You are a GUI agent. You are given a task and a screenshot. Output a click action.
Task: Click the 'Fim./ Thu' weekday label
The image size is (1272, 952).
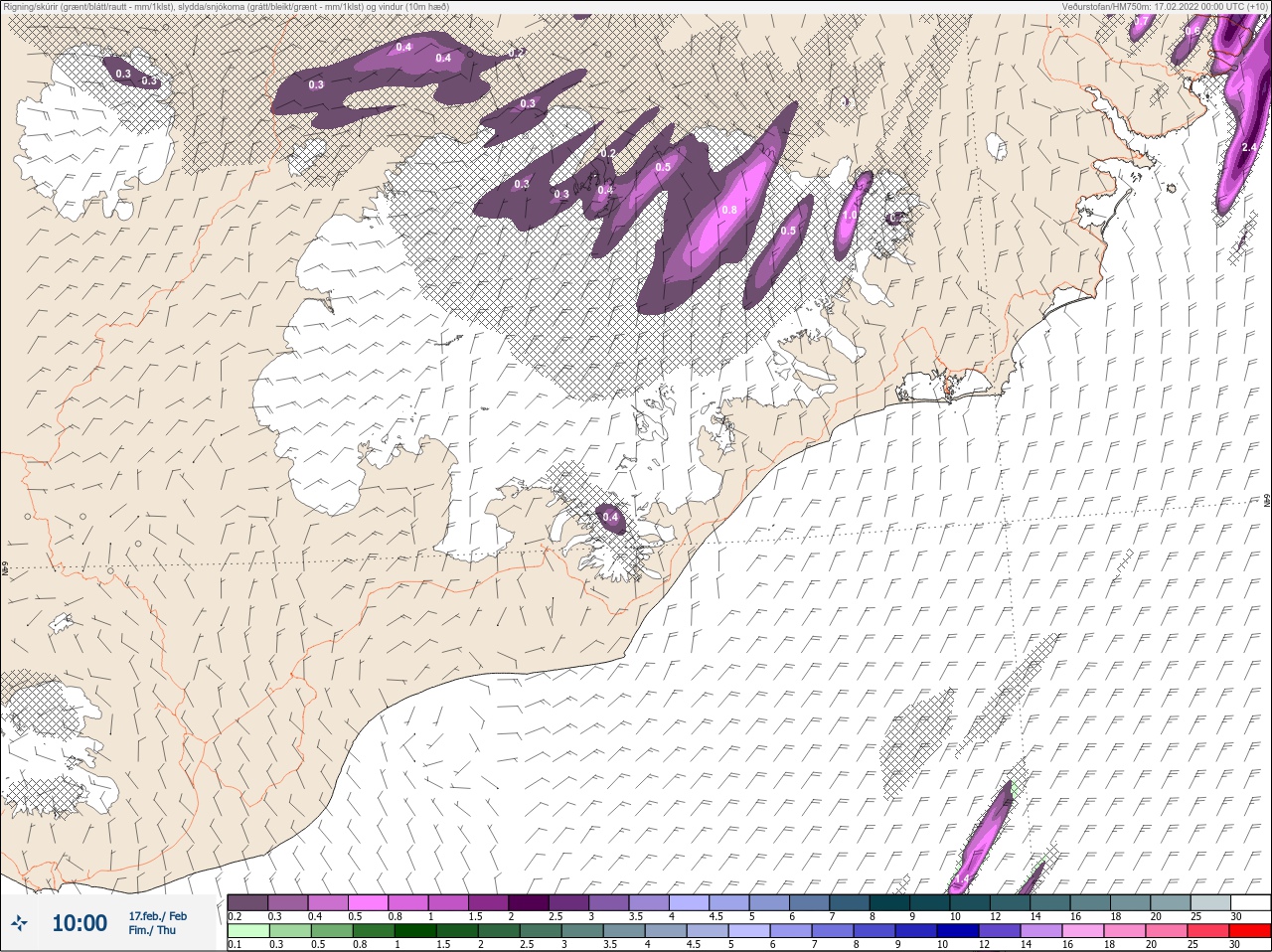[152, 930]
